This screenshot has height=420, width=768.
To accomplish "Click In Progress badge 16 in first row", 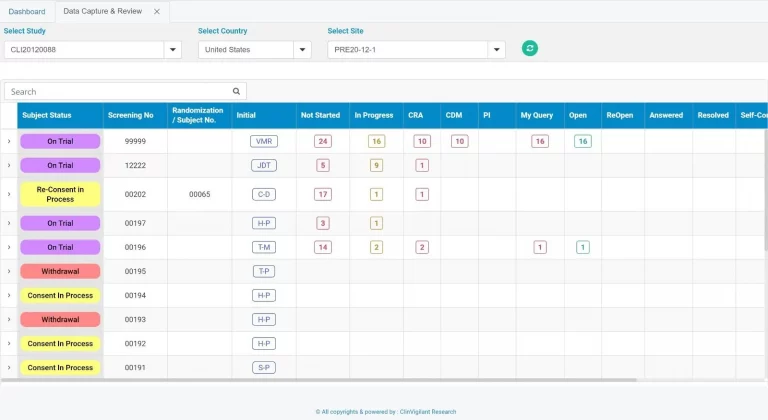I will 376,141.
